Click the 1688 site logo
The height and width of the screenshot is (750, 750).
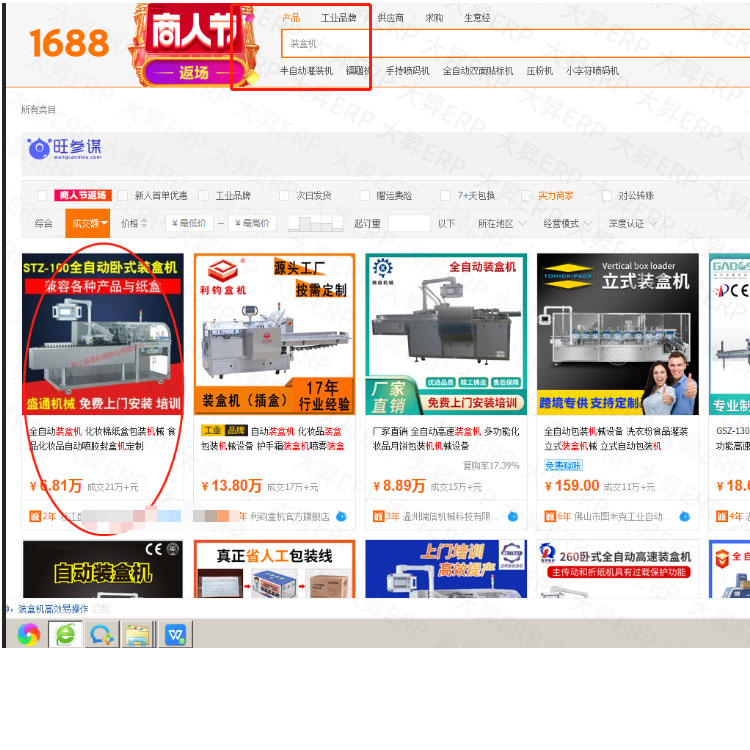[68, 43]
